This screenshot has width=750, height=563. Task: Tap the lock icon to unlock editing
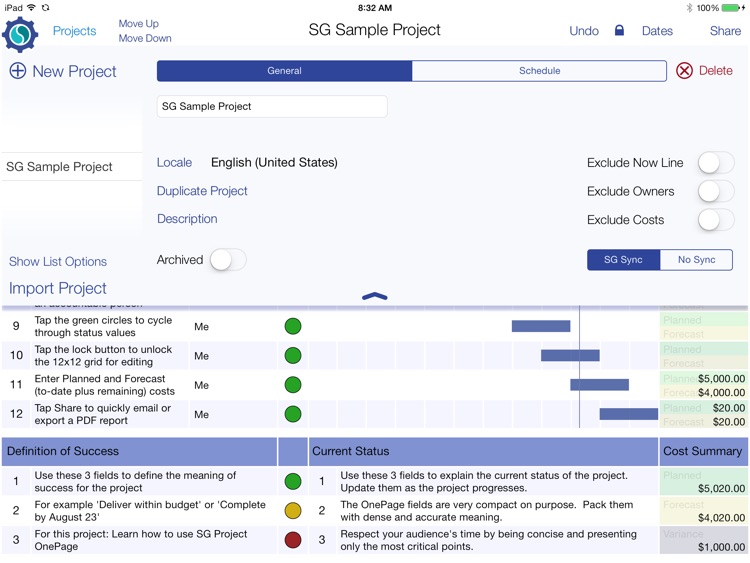point(619,31)
